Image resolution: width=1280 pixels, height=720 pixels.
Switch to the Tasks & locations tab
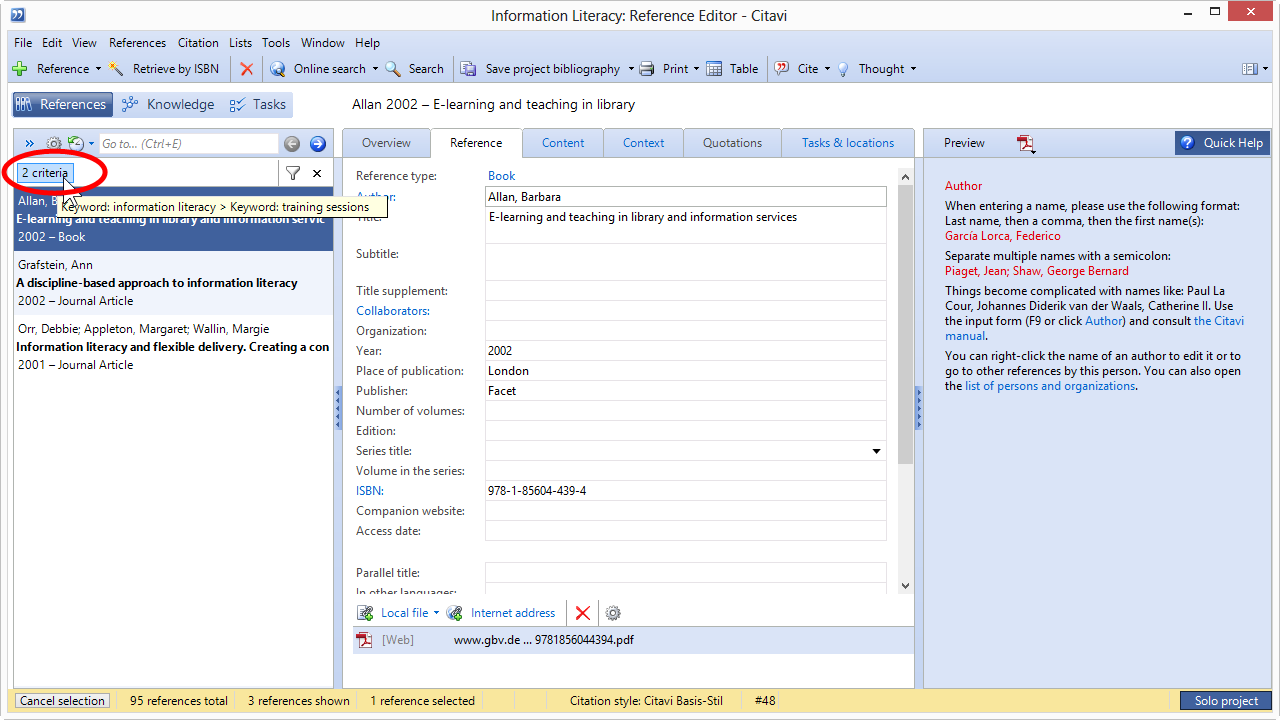(x=848, y=143)
